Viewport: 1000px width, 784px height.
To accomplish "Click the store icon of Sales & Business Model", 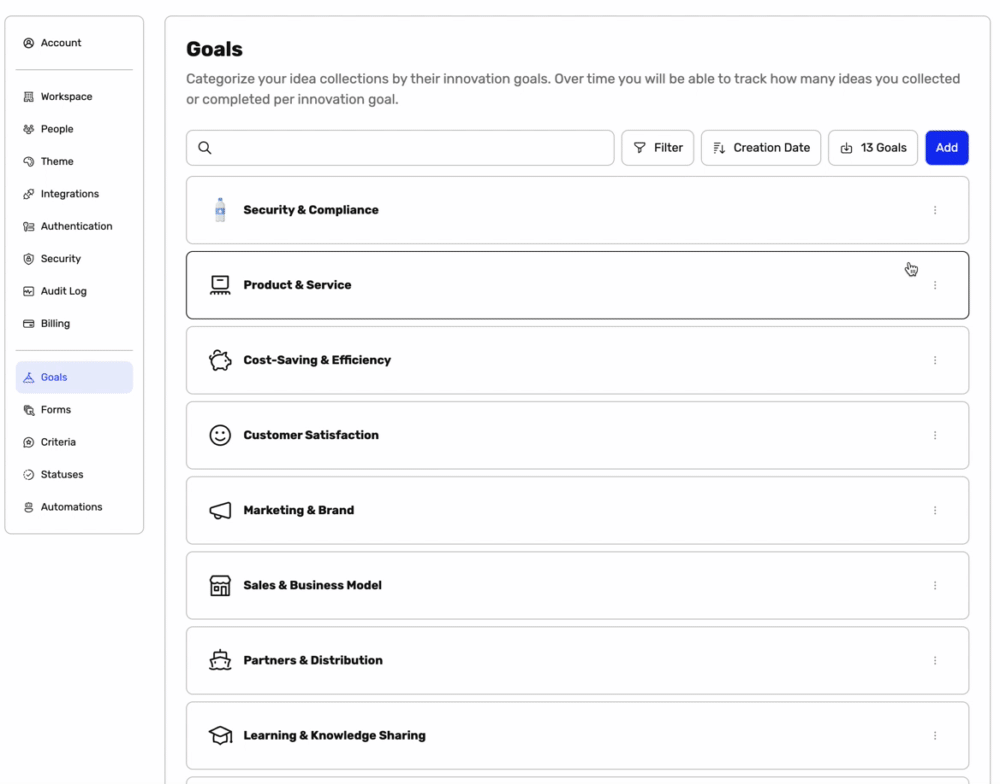I will click(220, 586).
